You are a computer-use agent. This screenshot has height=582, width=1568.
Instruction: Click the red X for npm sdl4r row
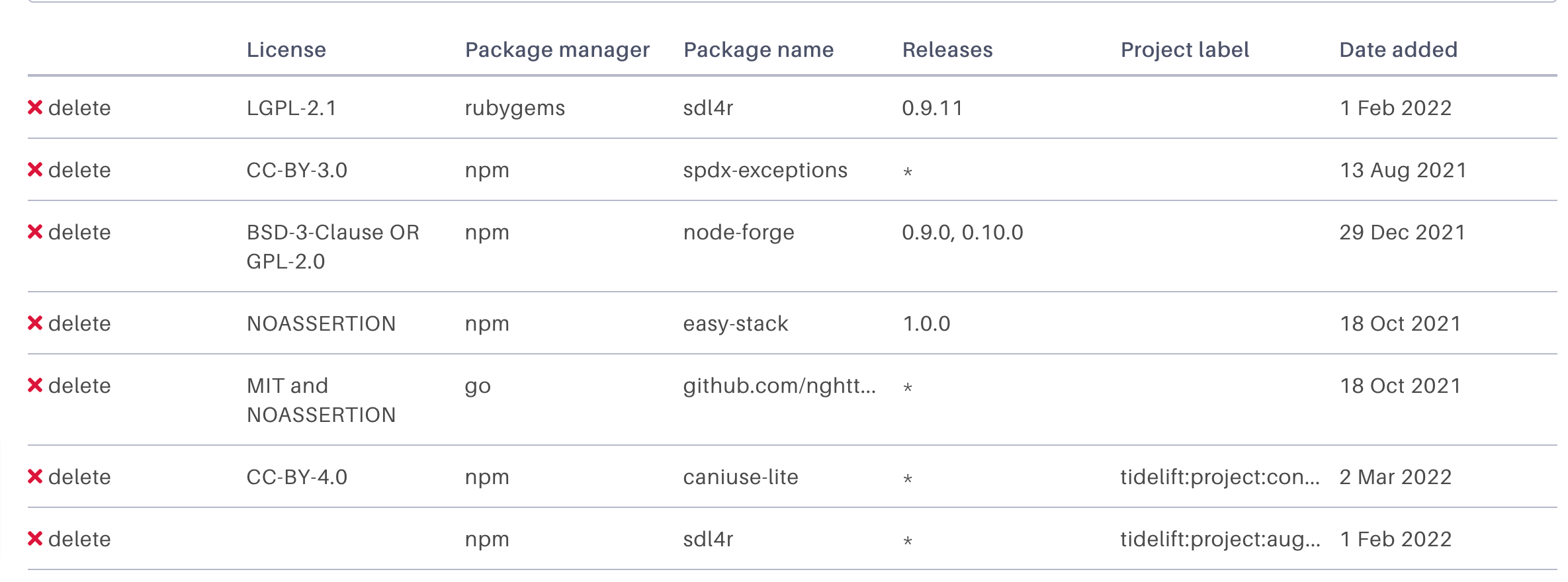(35, 538)
